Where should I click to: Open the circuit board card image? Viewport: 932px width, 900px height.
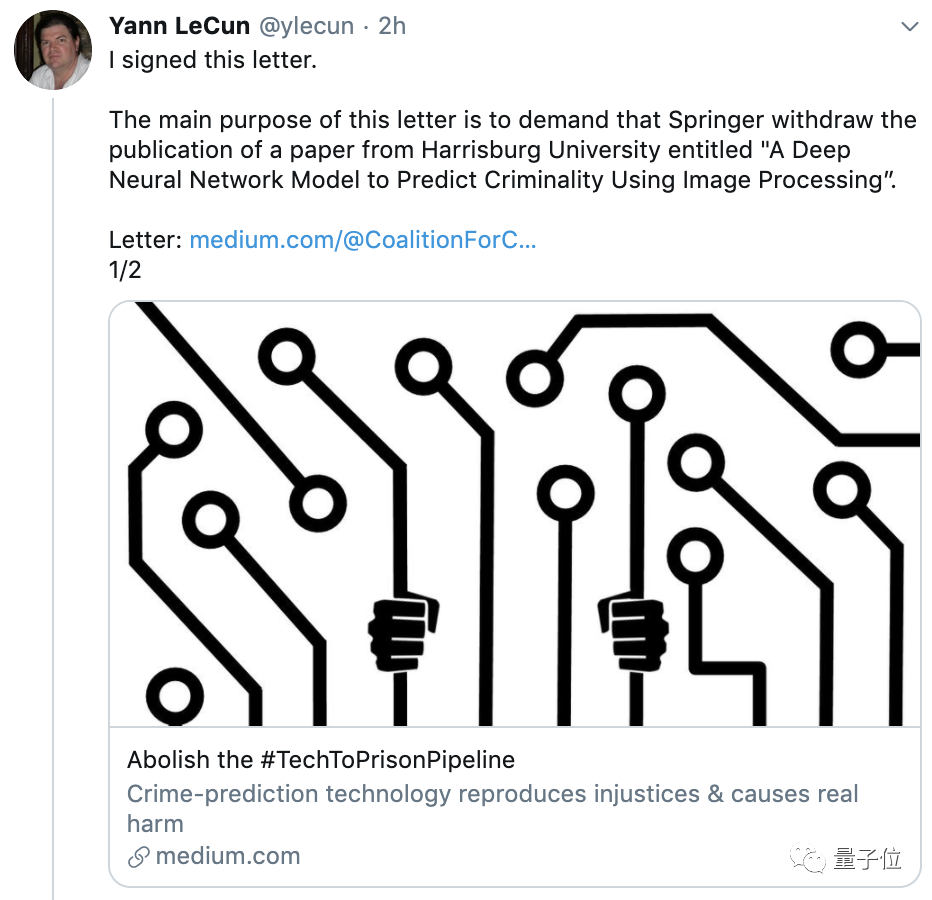(x=514, y=513)
